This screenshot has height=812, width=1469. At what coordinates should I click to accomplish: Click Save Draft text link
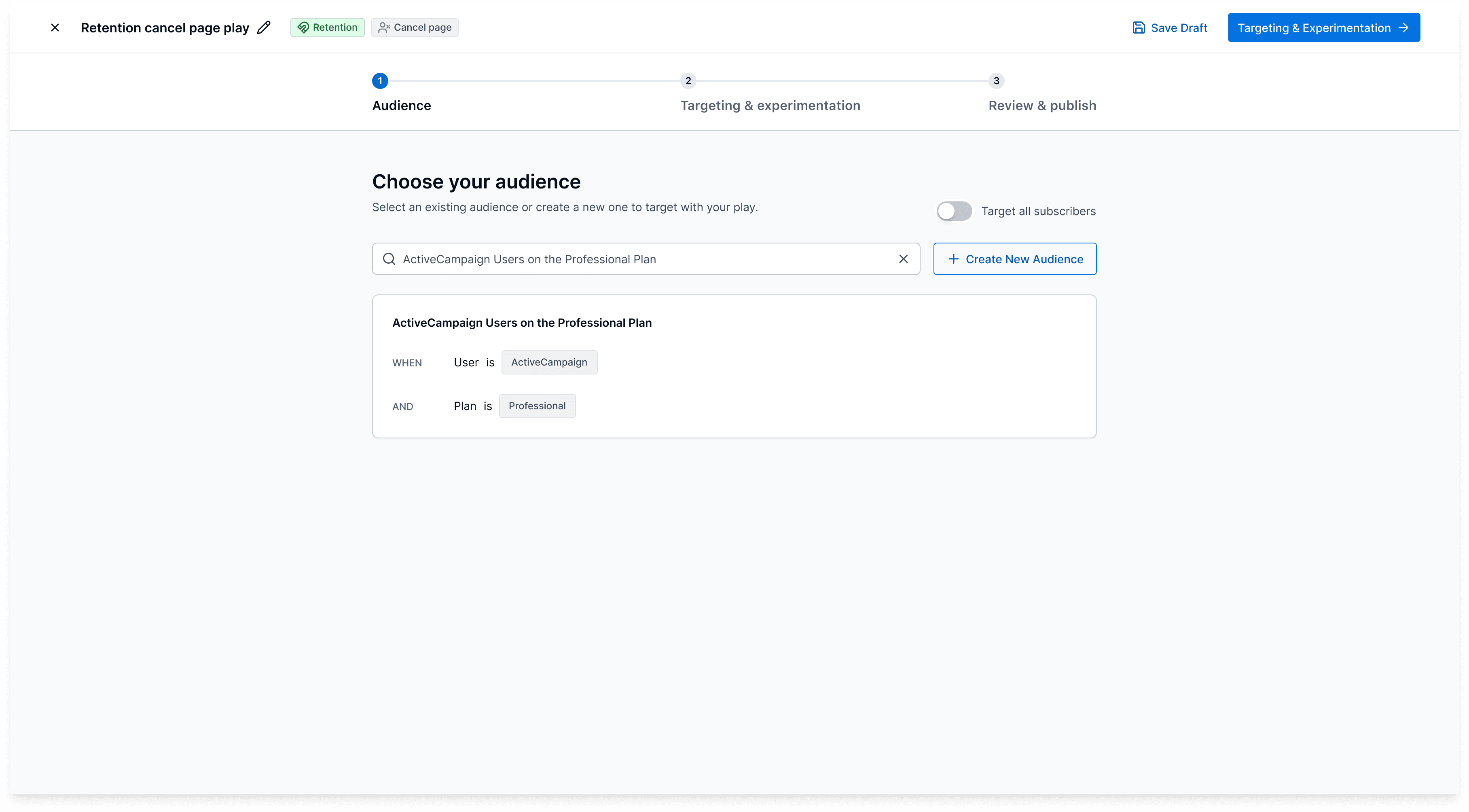coord(1179,28)
